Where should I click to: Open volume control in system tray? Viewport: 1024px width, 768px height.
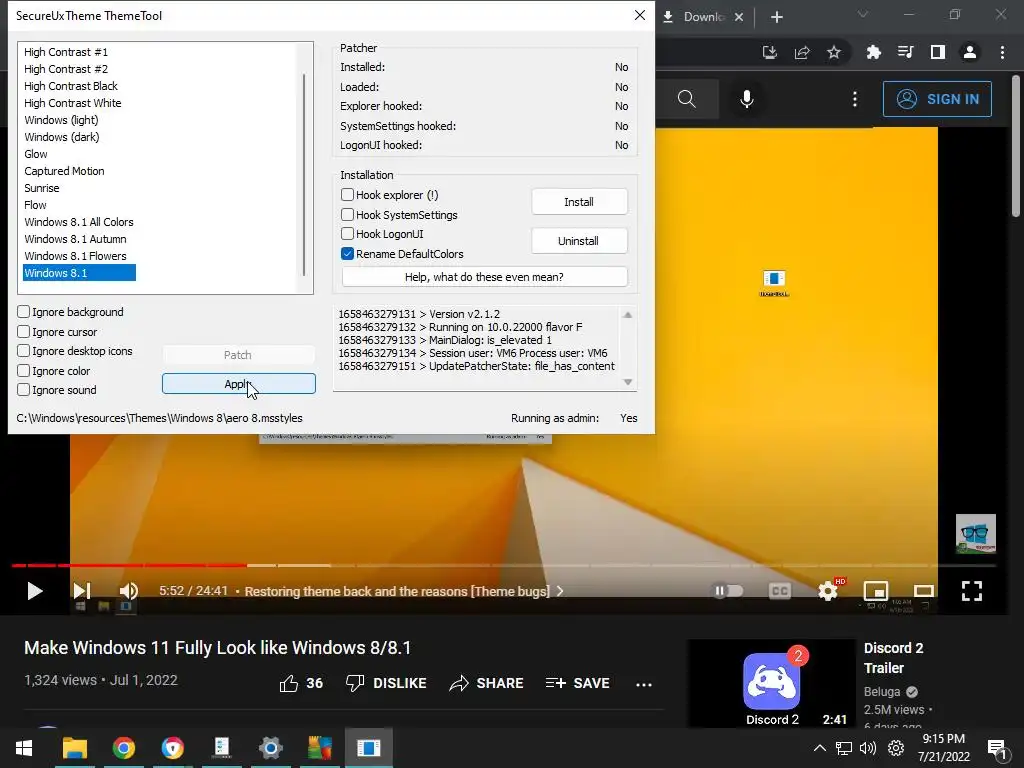click(x=868, y=748)
